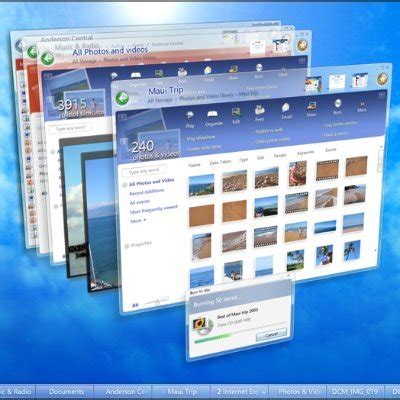Click Order prints online link
The width and height of the screenshot is (400, 400).
tap(272, 141)
